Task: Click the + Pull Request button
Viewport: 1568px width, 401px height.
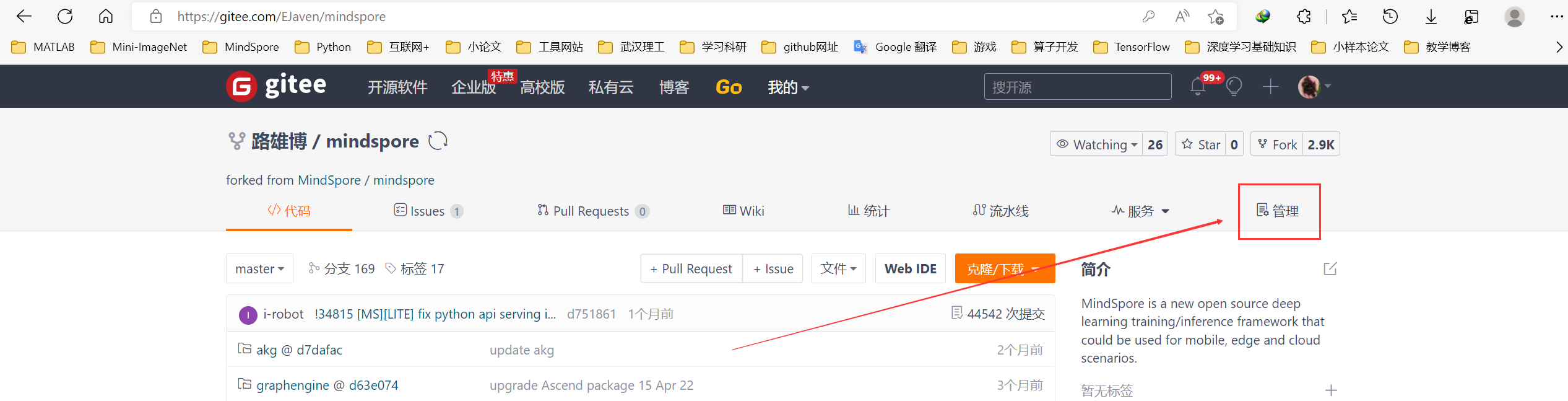Action: [691, 268]
